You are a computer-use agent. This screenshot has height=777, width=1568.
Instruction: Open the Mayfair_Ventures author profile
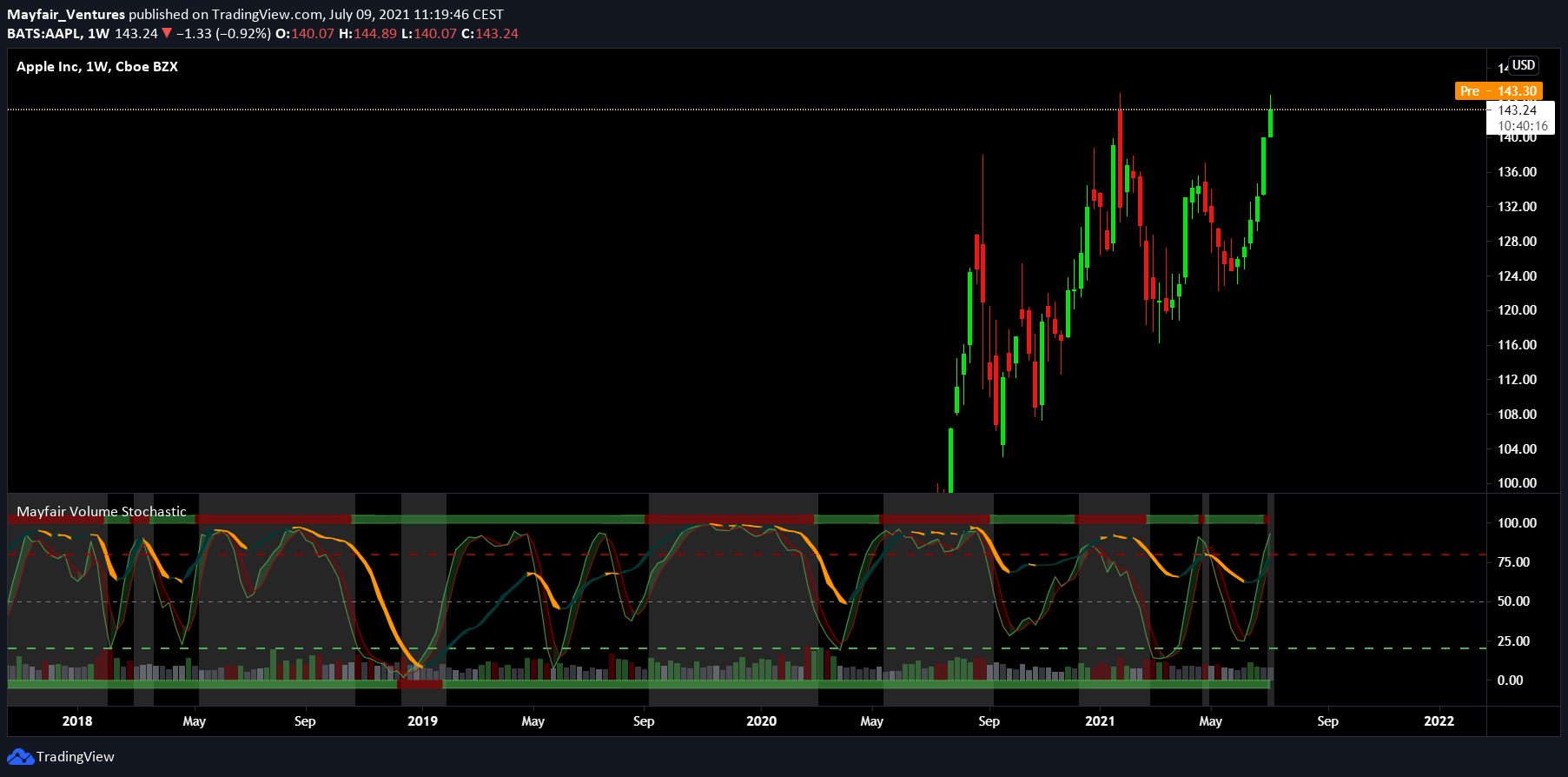tap(66, 15)
